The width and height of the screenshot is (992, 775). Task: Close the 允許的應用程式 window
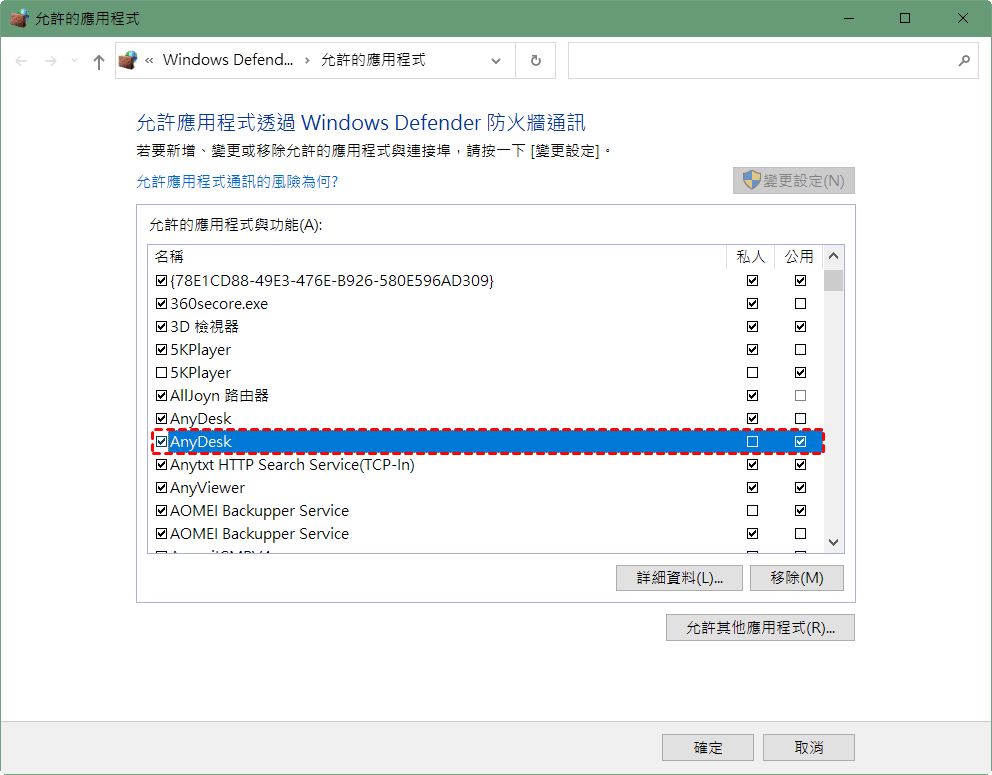point(962,18)
